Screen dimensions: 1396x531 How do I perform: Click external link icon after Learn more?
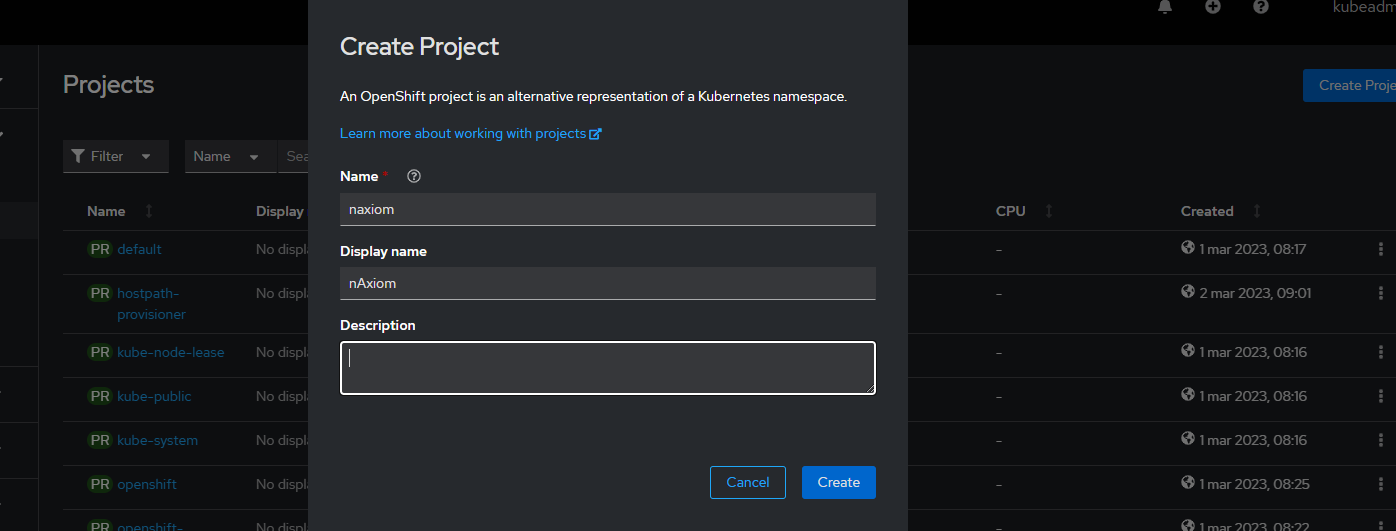[596, 134]
